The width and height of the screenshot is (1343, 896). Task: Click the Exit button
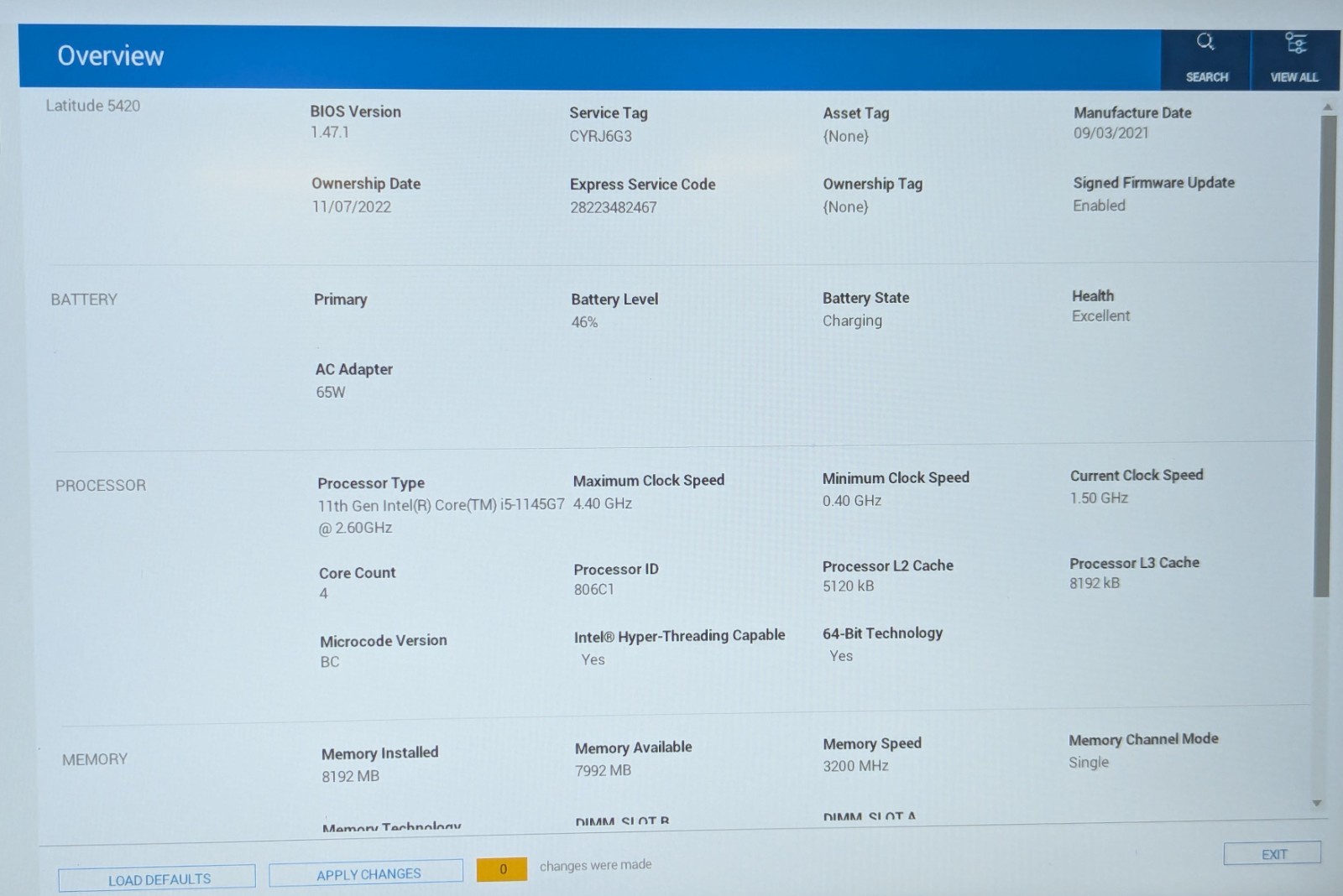1272,853
